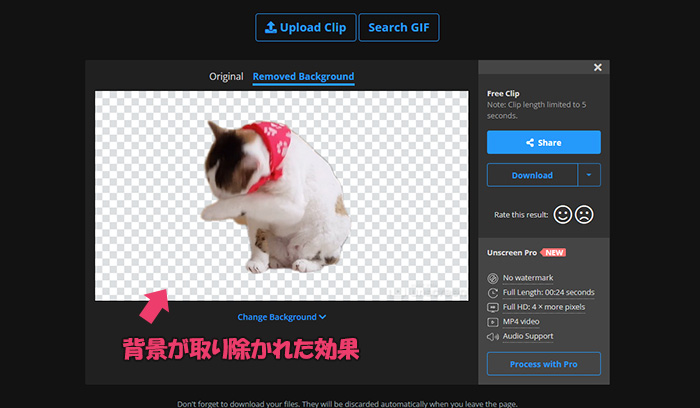Click the speaker icon beside Audio Support
This screenshot has height=408, width=700.
pos(493,337)
